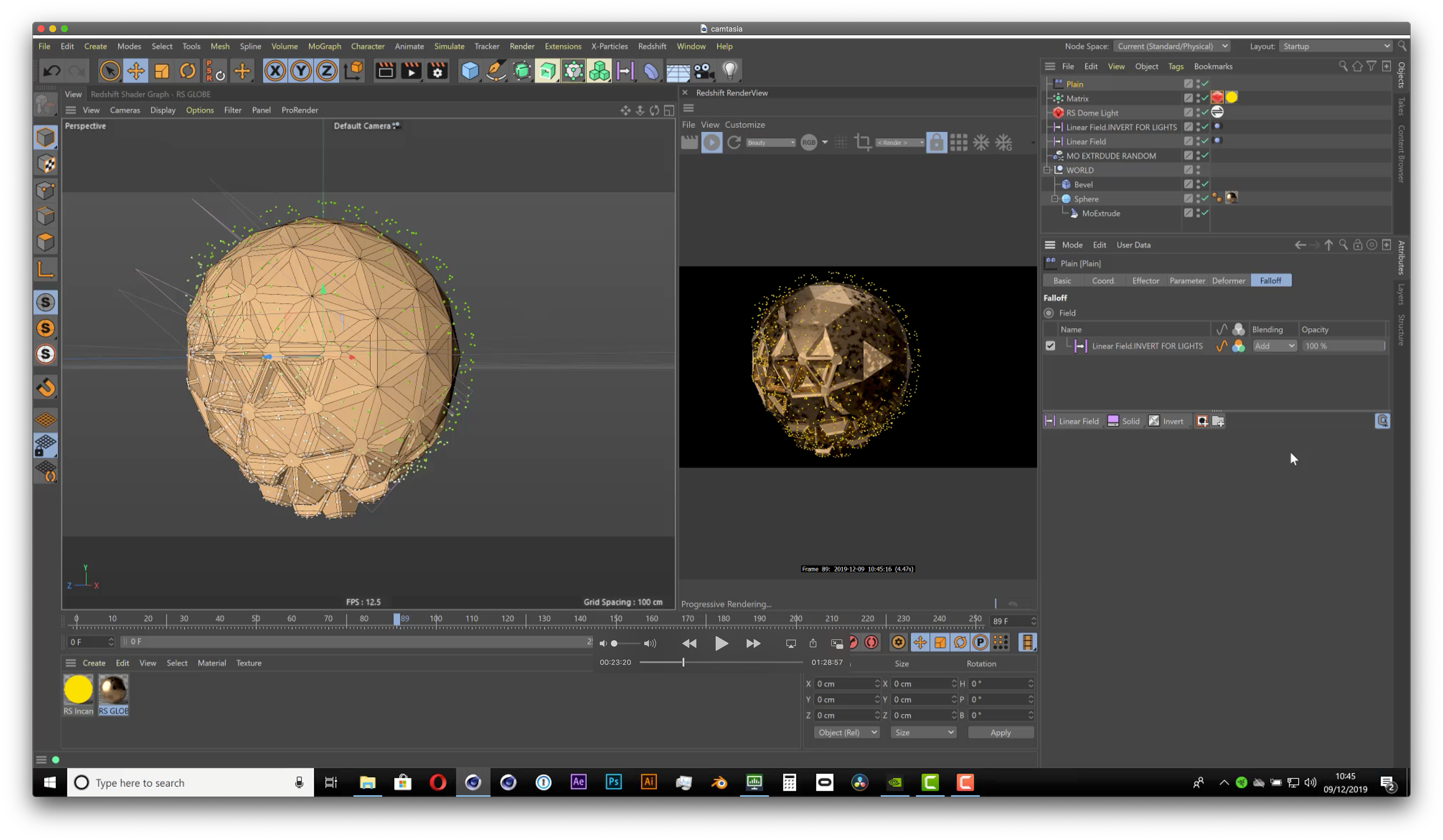Click the Axis L-shaped tool icon

click(x=46, y=269)
